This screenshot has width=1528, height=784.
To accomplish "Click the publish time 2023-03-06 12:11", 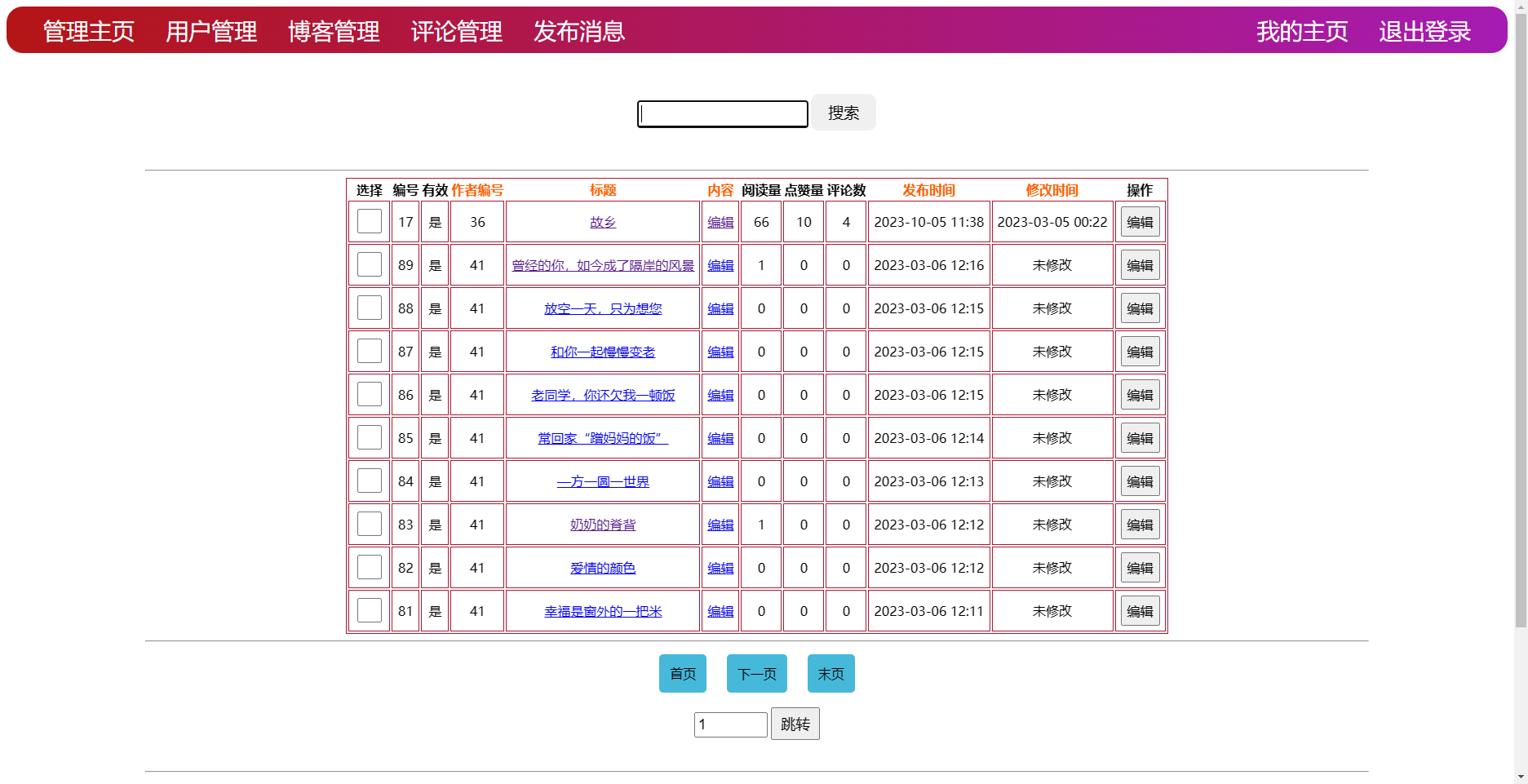I will point(928,611).
